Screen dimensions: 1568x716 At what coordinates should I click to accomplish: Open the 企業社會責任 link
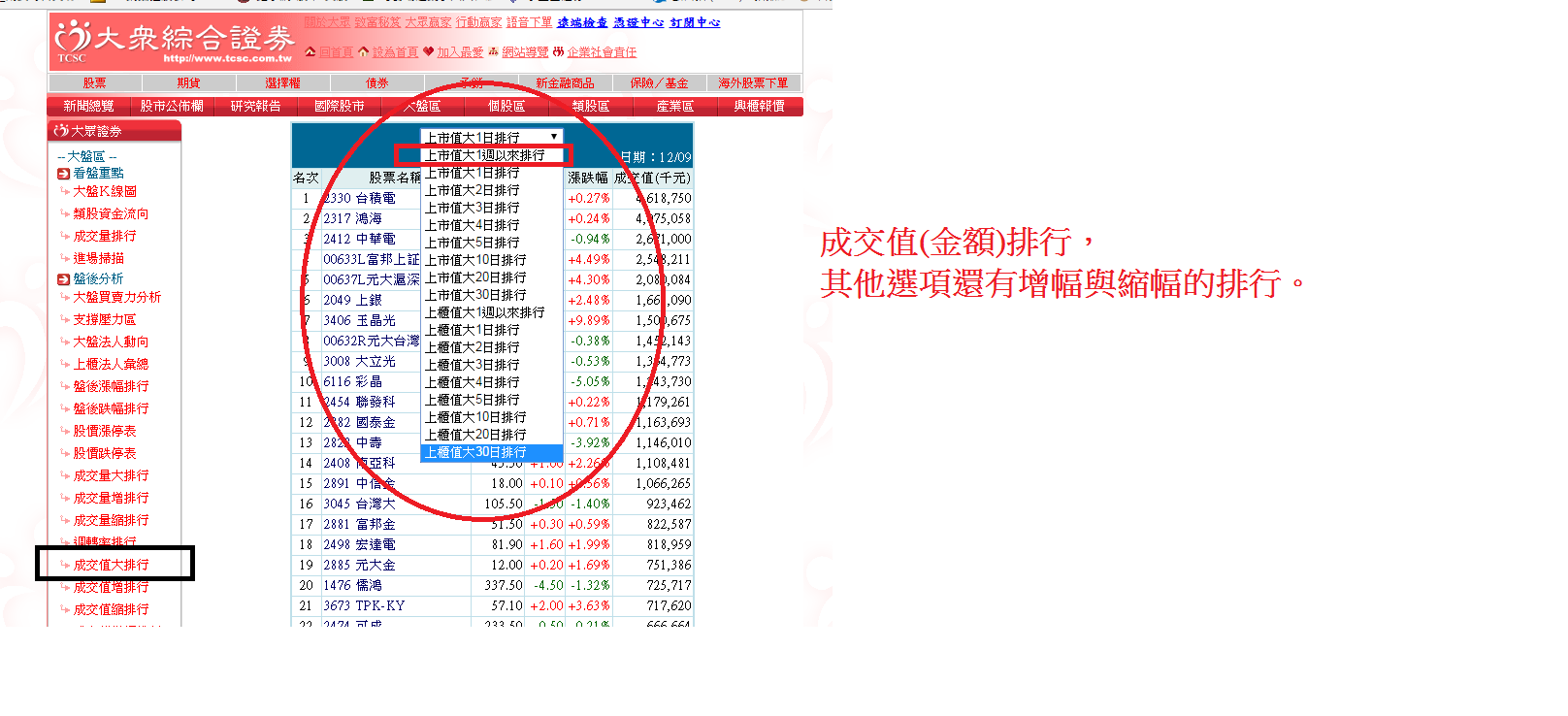(602, 52)
